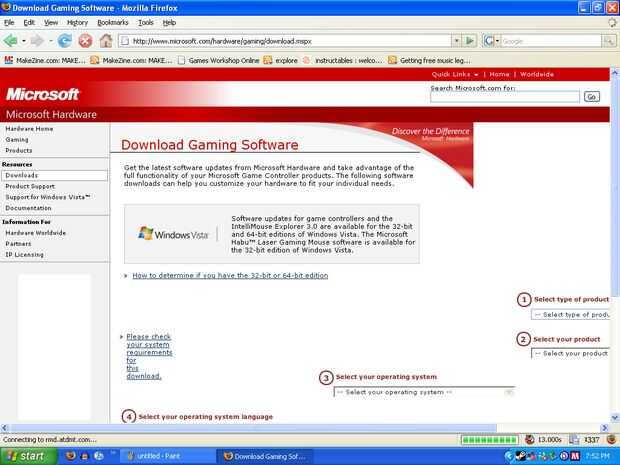This screenshot has height=465, width=620.
Task: Click the Go button beside Microsoft search
Action: click(592, 97)
